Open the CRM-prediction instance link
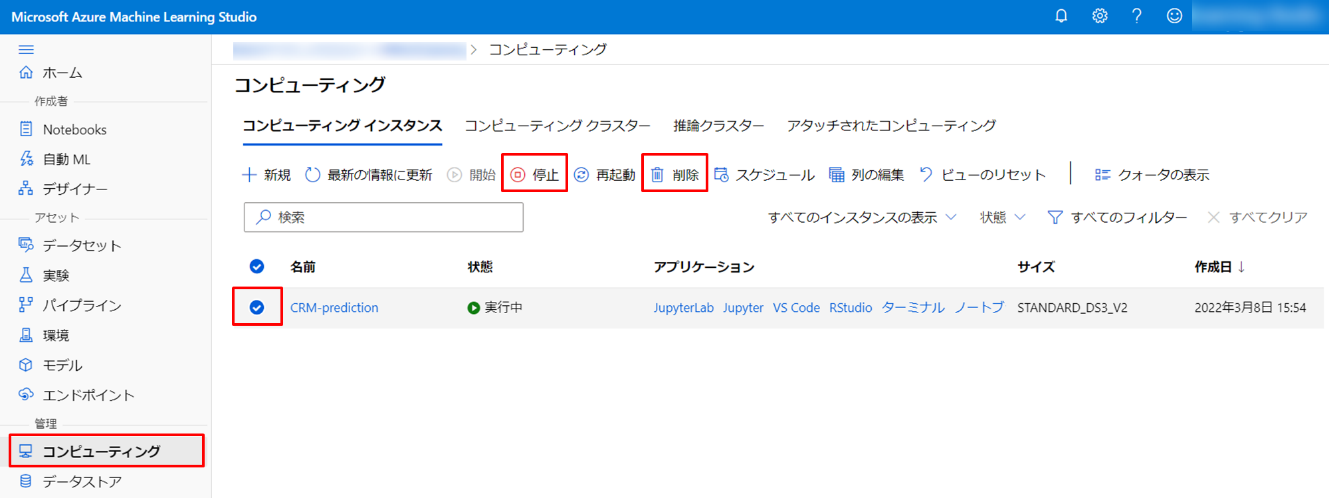The width and height of the screenshot is (1329, 498). point(334,308)
